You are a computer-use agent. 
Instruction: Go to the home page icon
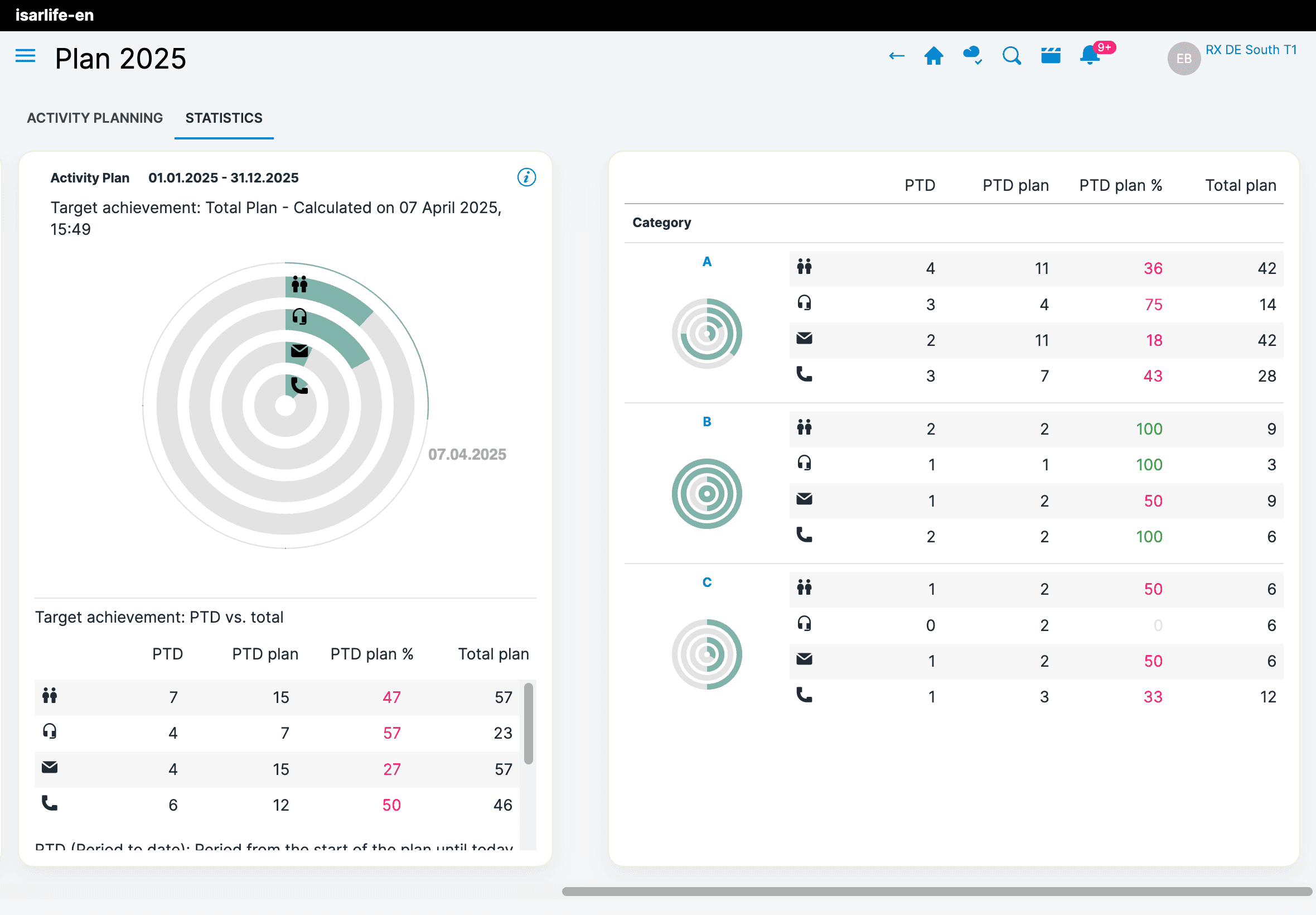click(x=934, y=56)
